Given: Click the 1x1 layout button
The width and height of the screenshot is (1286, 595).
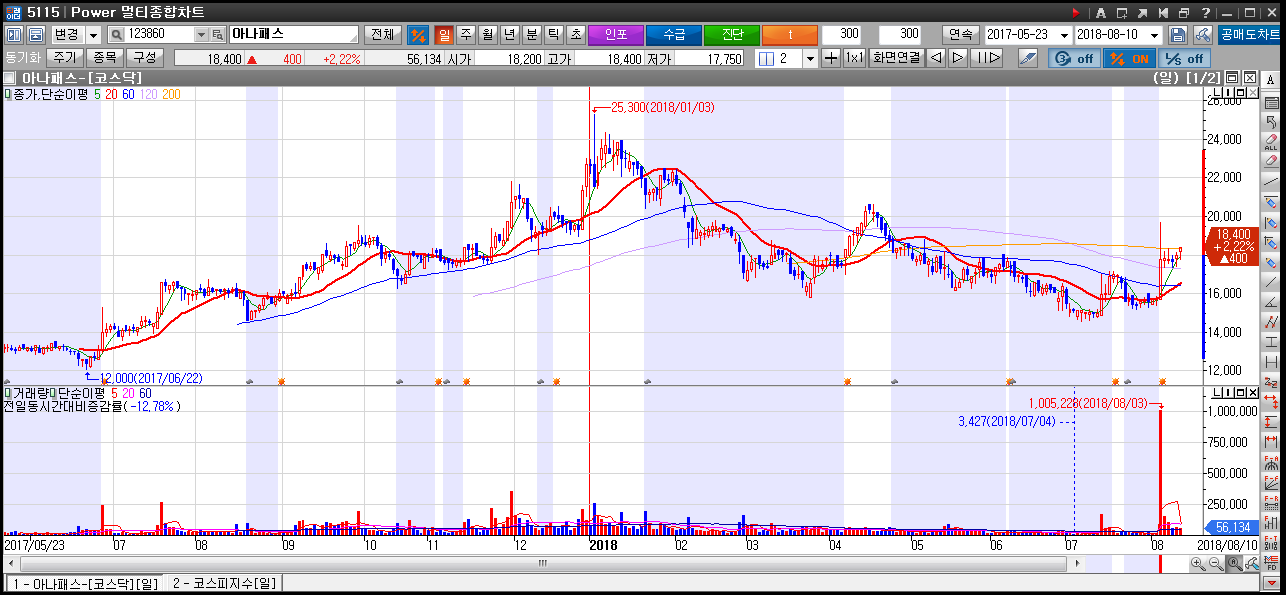Looking at the screenshot, I should pos(854,58).
